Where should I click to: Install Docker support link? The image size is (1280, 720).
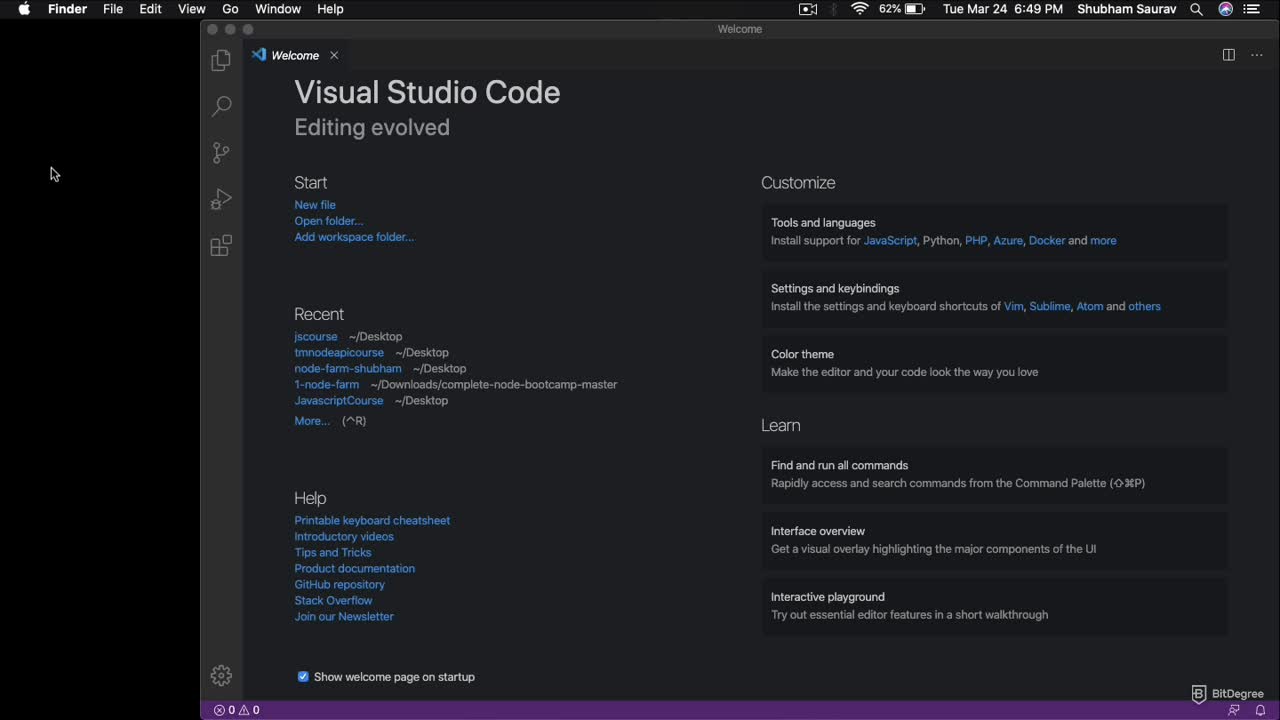(x=1047, y=241)
